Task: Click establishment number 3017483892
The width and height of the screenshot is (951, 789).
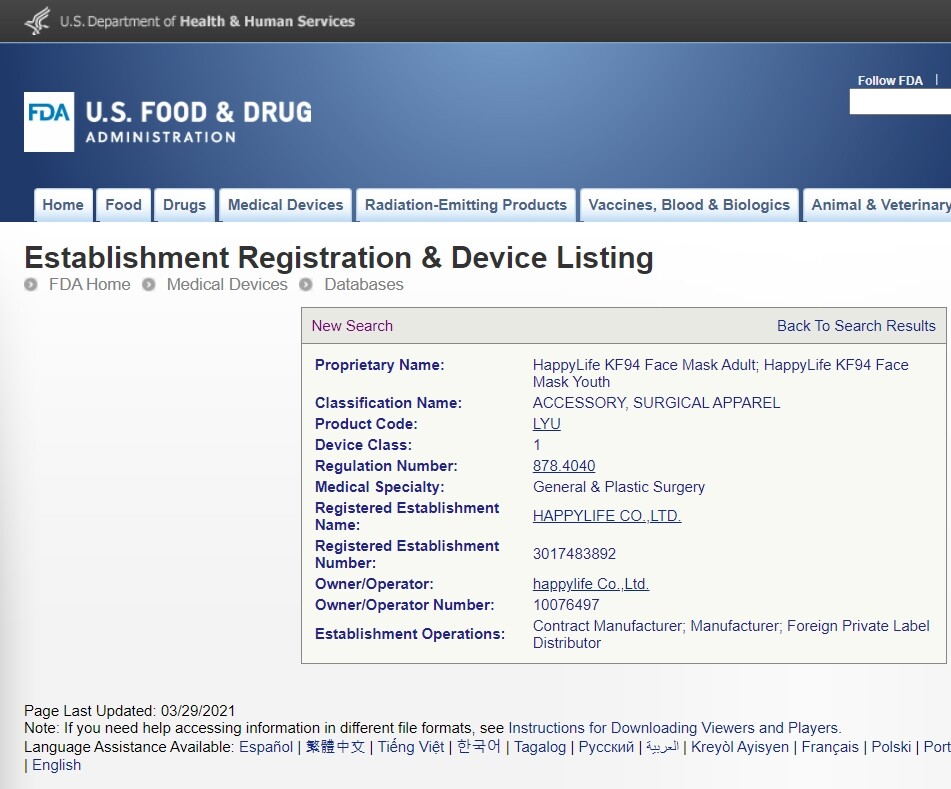Action: (574, 554)
